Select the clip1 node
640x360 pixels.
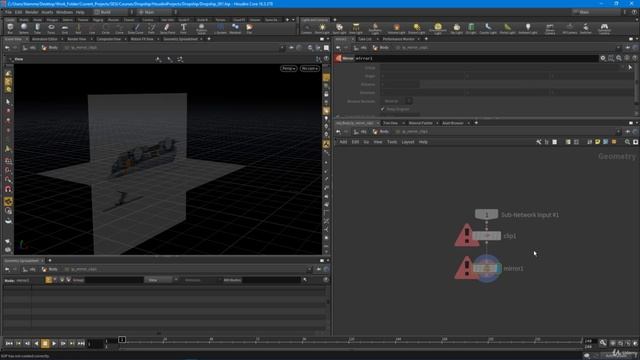tap(487, 236)
